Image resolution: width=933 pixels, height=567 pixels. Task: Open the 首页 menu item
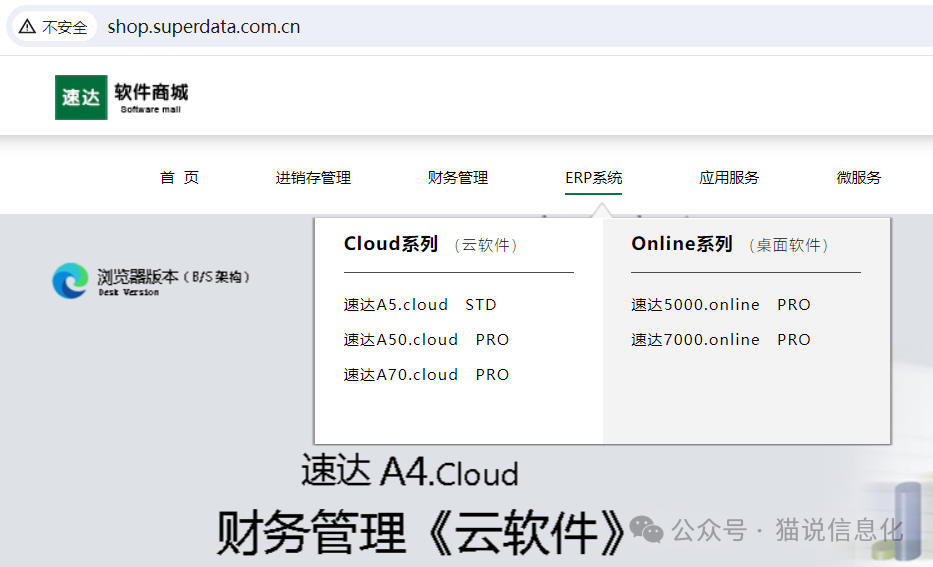point(179,177)
